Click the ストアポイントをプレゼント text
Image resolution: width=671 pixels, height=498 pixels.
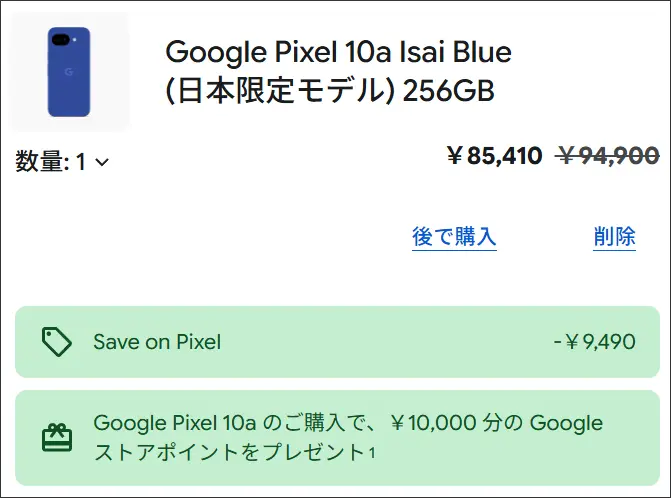(229, 452)
